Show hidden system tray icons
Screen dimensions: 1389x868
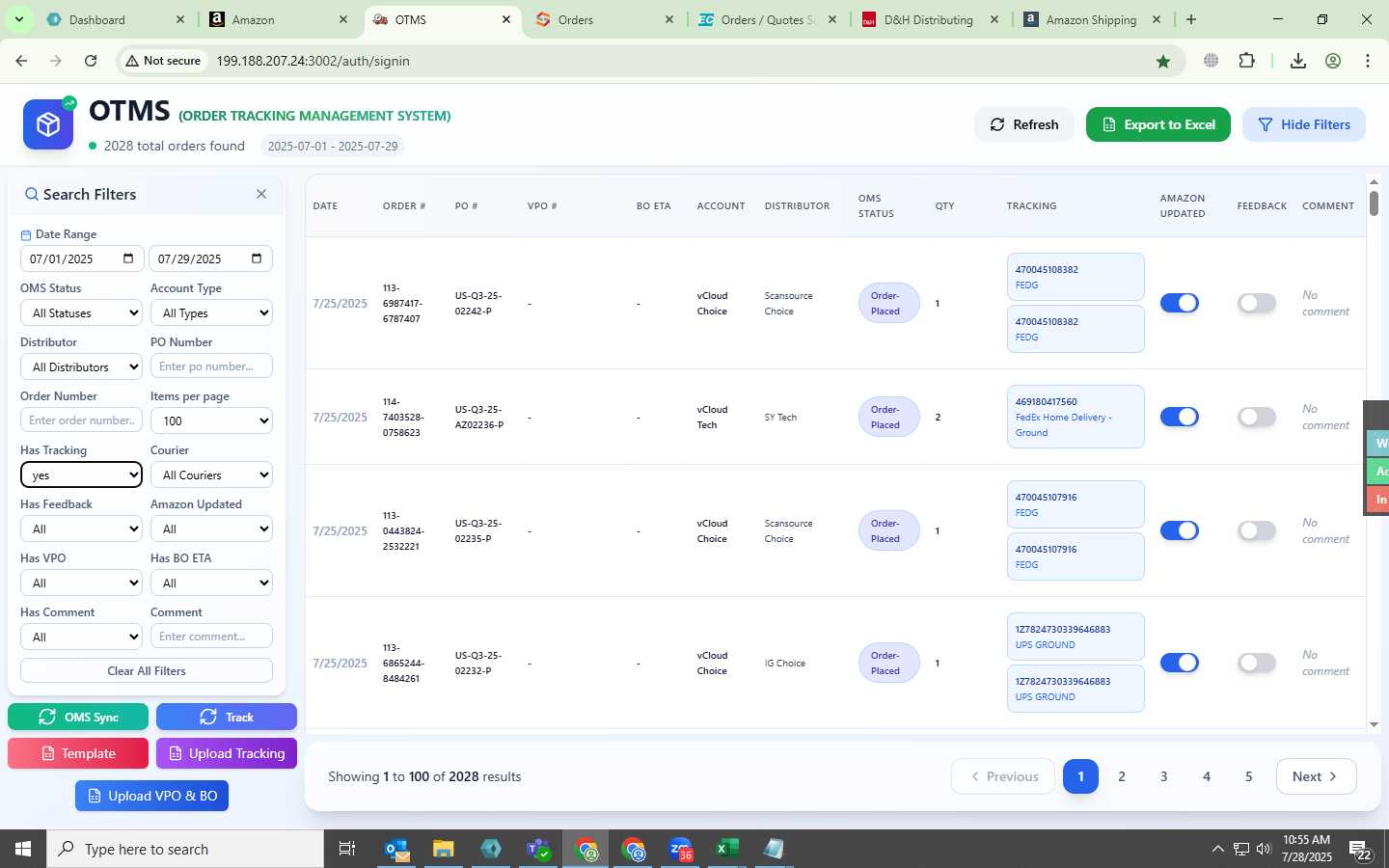tap(1217, 849)
